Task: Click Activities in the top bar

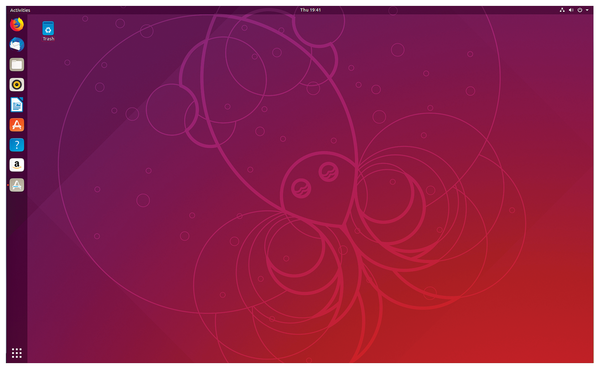Action: click(x=20, y=10)
